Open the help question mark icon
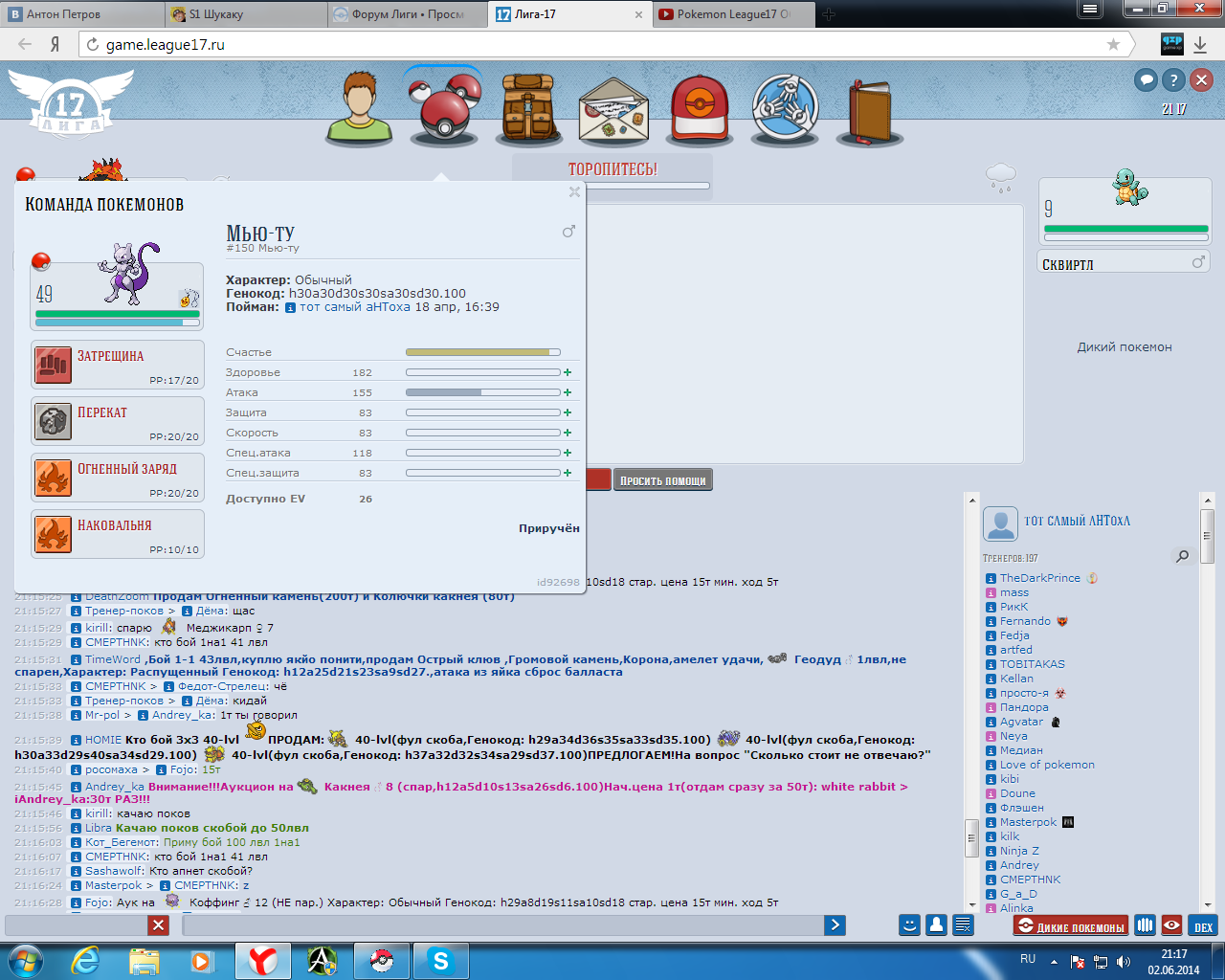The width and height of the screenshot is (1225, 980). 1173,80
